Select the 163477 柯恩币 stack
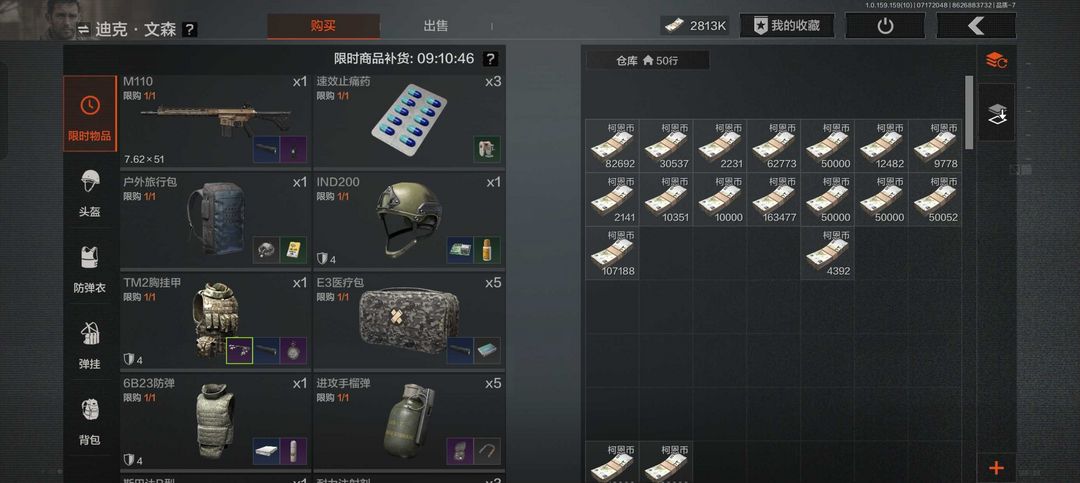1080x483 pixels. click(773, 200)
